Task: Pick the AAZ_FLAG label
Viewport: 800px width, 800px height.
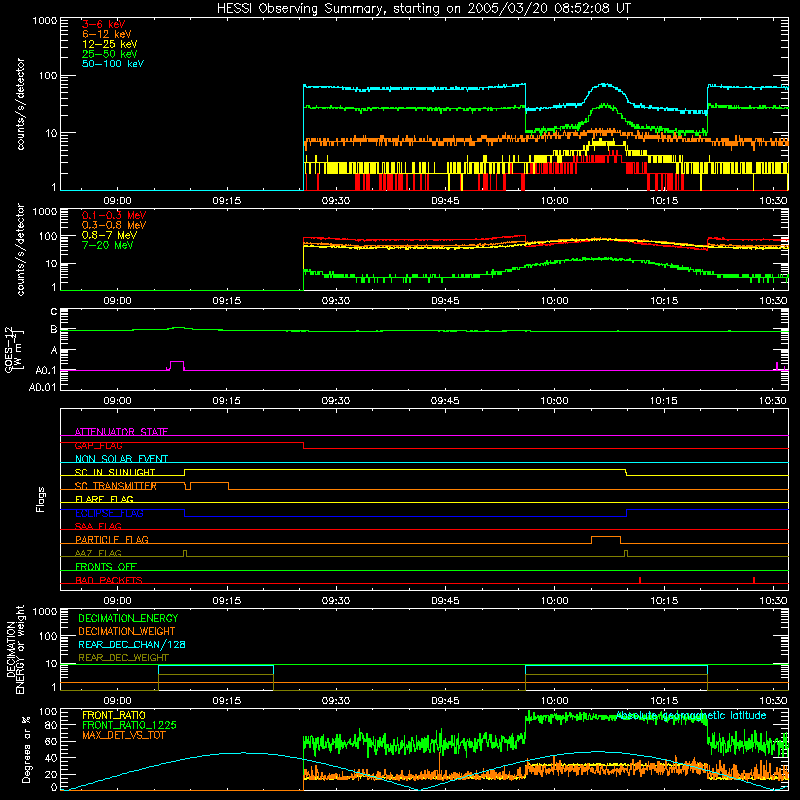Action: pyautogui.click(x=98, y=553)
